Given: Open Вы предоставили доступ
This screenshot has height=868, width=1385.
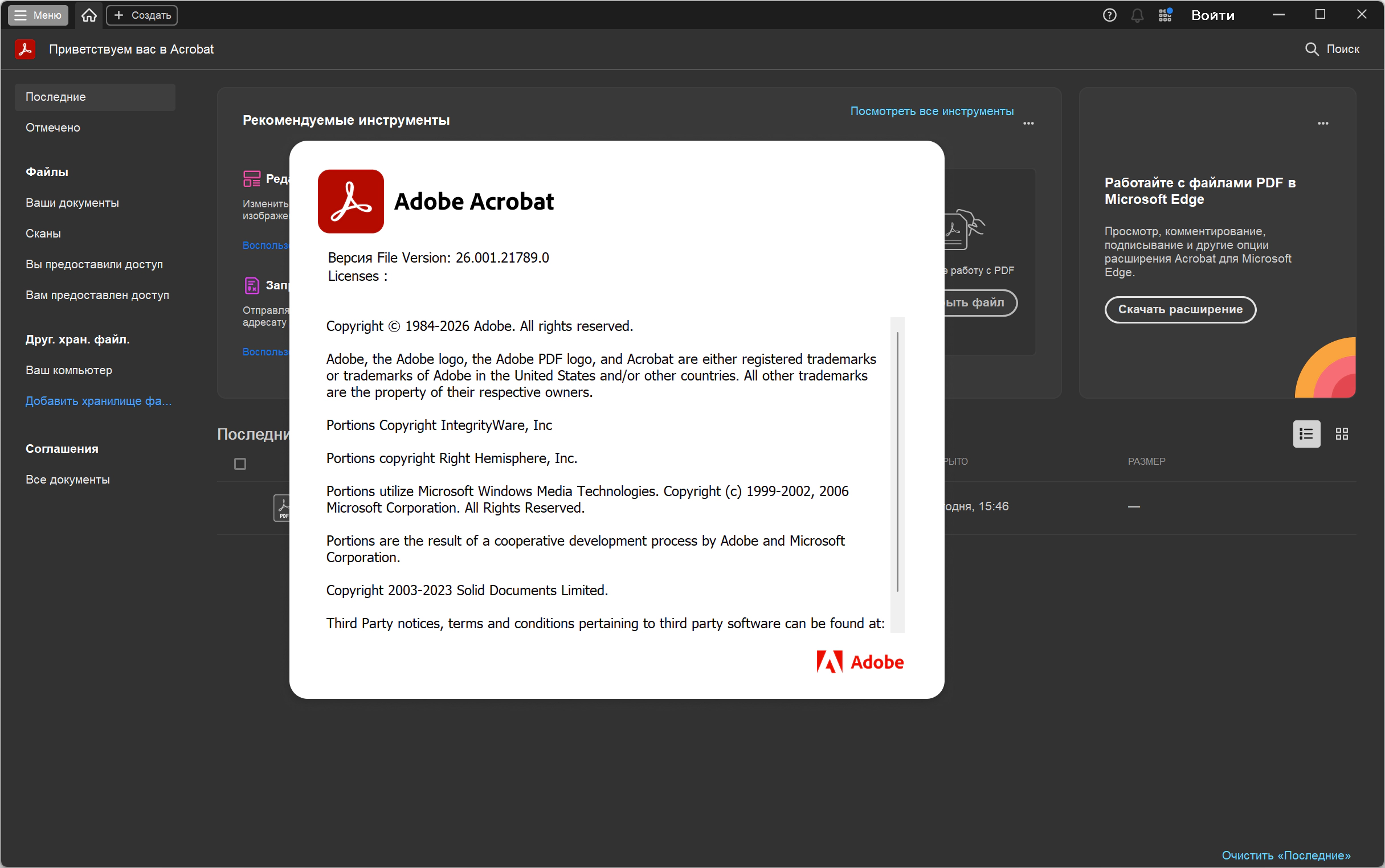Looking at the screenshot, I should point(94,264).
